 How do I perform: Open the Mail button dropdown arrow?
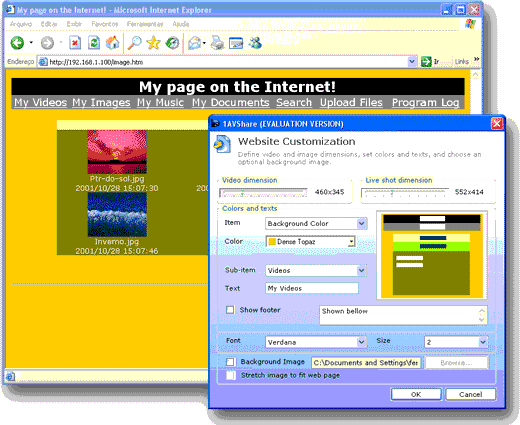[204, 43]
